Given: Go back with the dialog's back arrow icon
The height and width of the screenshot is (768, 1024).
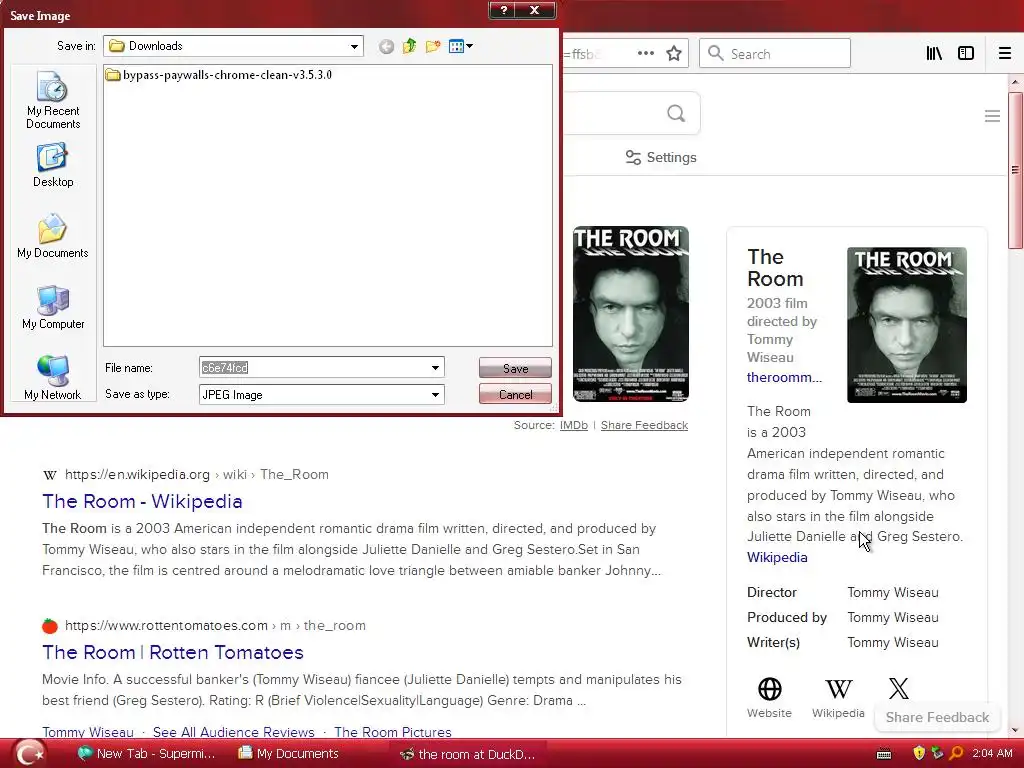Looking at the screenshot, I should [x=386, y=46].
